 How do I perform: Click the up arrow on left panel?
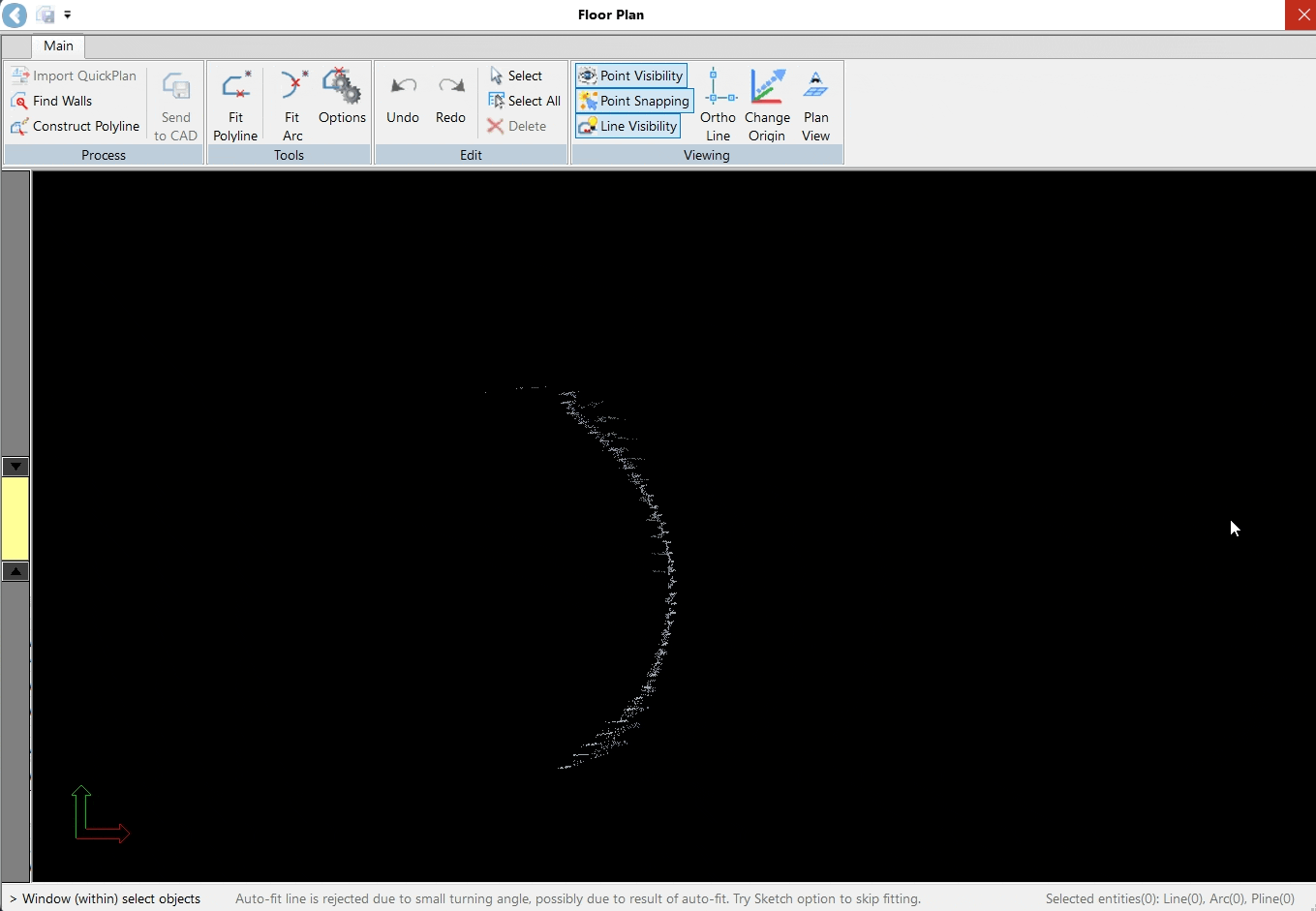(x=15, y=571)
